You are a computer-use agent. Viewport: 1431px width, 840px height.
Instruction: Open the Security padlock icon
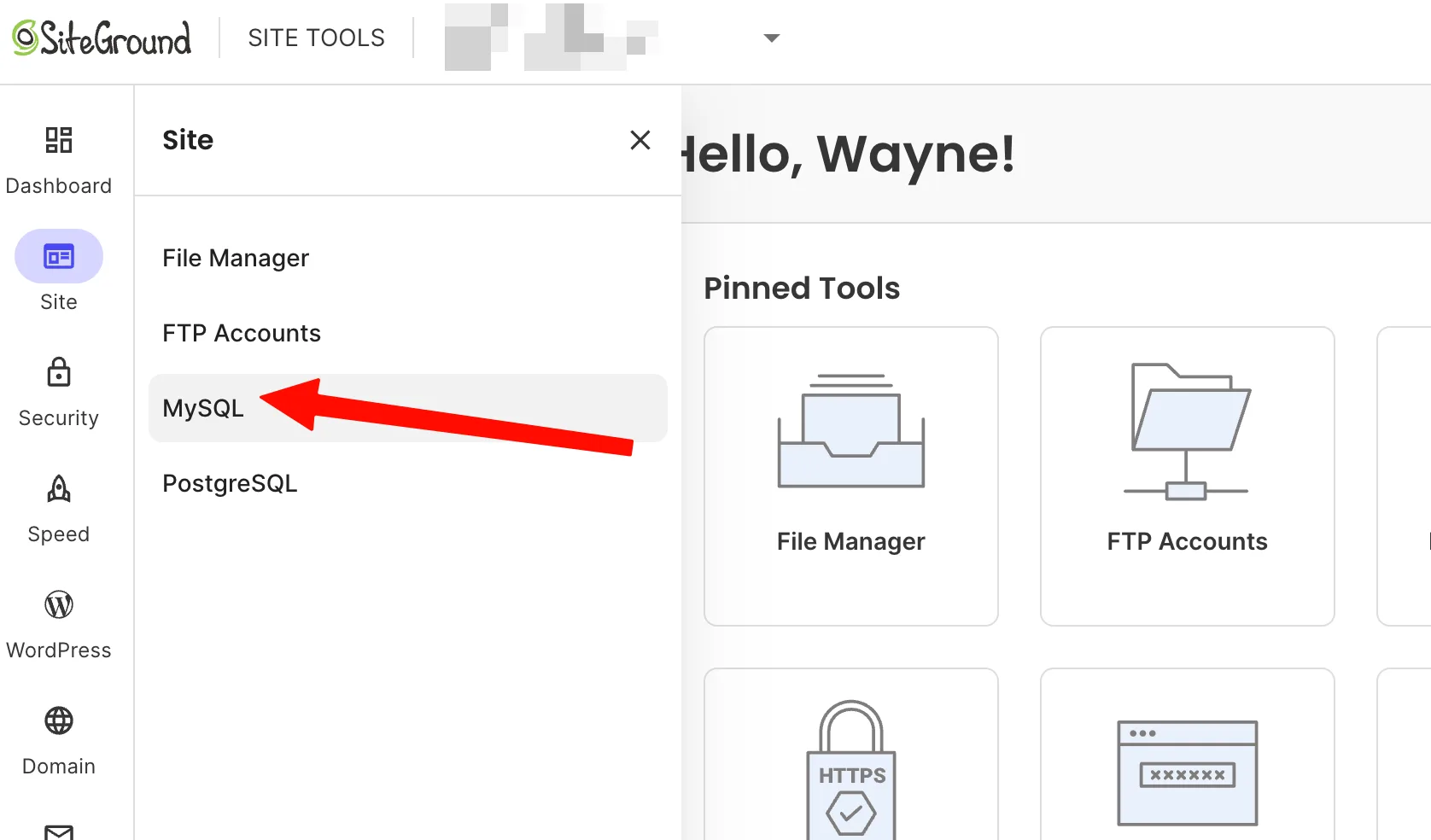coord(59,372)
